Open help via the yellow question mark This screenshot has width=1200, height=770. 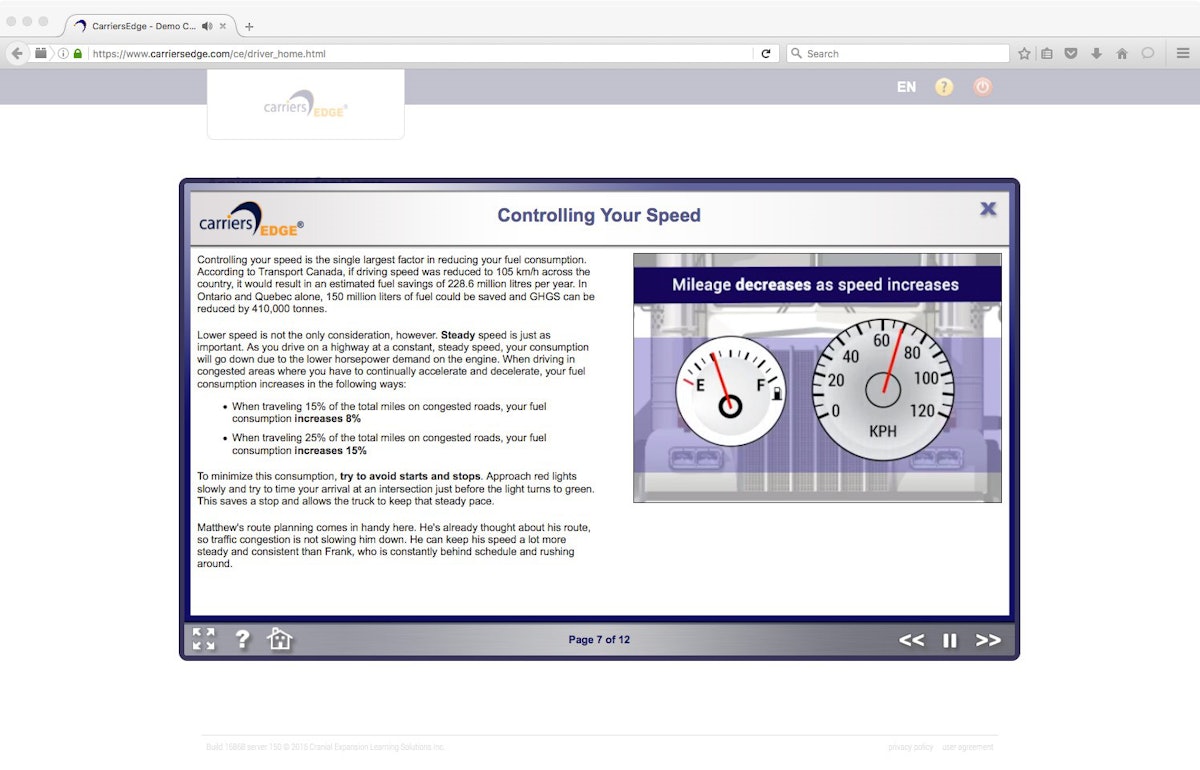click(x=944, y=87)
